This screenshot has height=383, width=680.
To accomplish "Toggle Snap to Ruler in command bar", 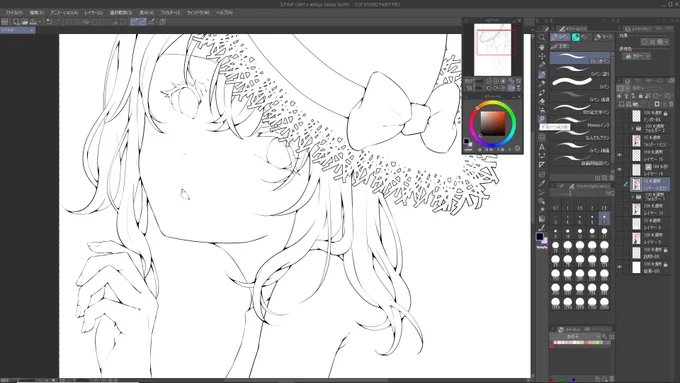I will point(134,22).
